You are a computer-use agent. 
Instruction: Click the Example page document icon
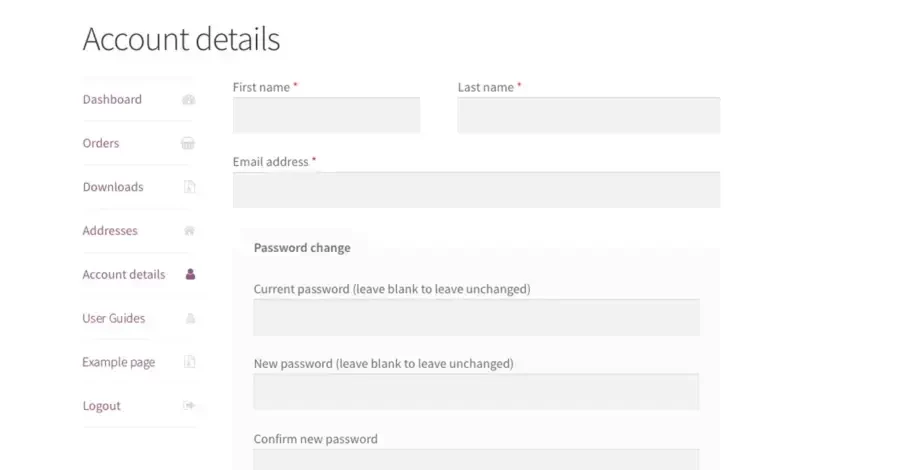(190, 362)
